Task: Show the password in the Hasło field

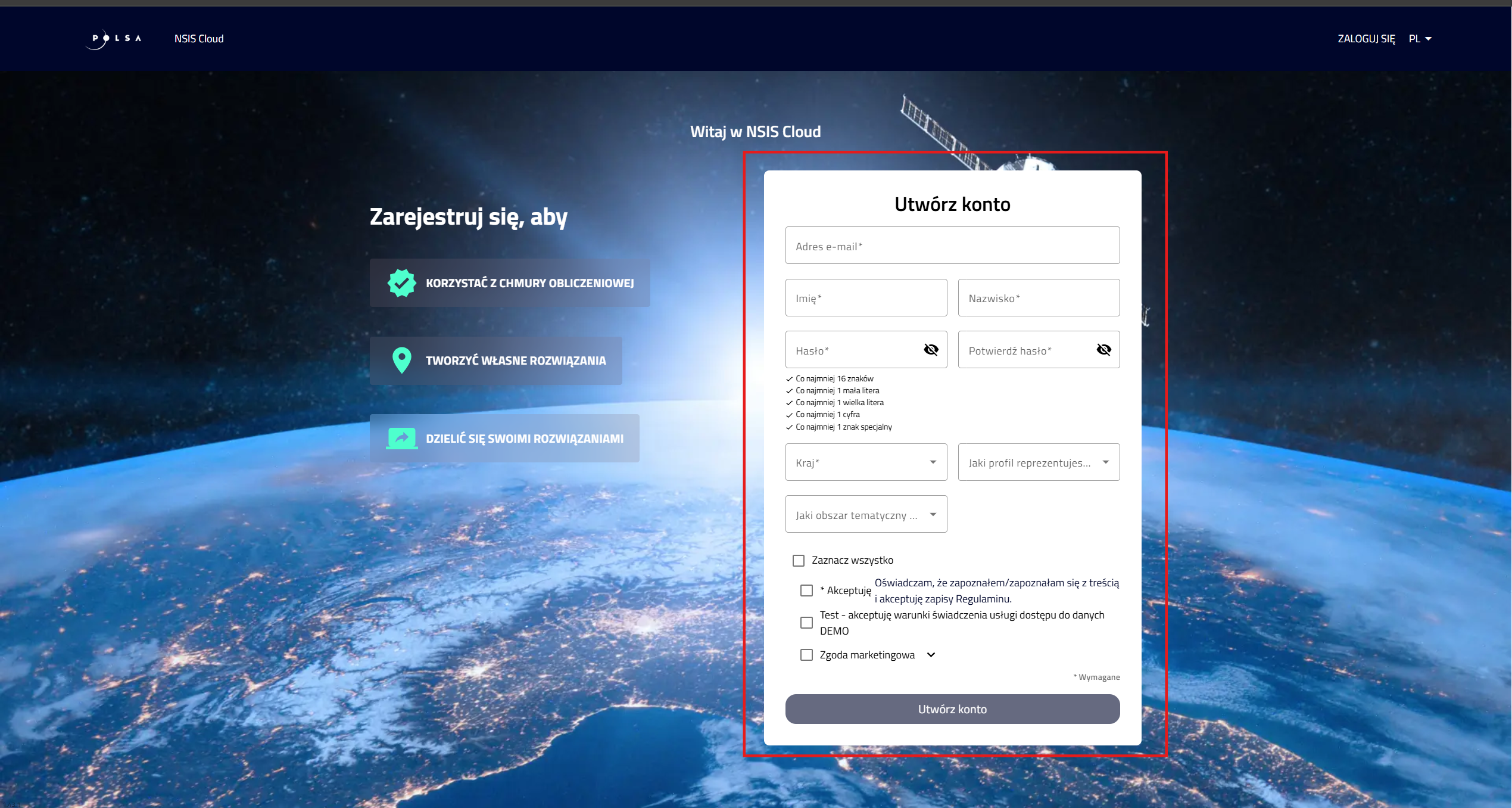Action: [x=930, y=350]
